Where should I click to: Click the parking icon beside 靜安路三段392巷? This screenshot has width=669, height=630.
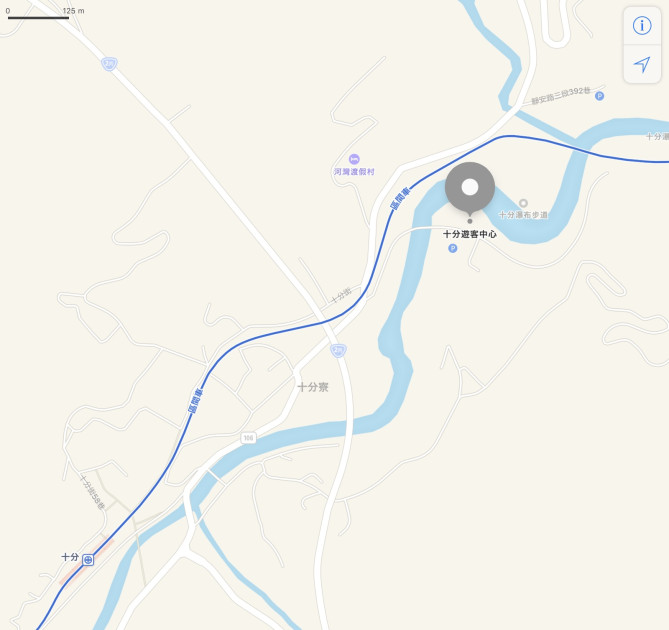599,96
